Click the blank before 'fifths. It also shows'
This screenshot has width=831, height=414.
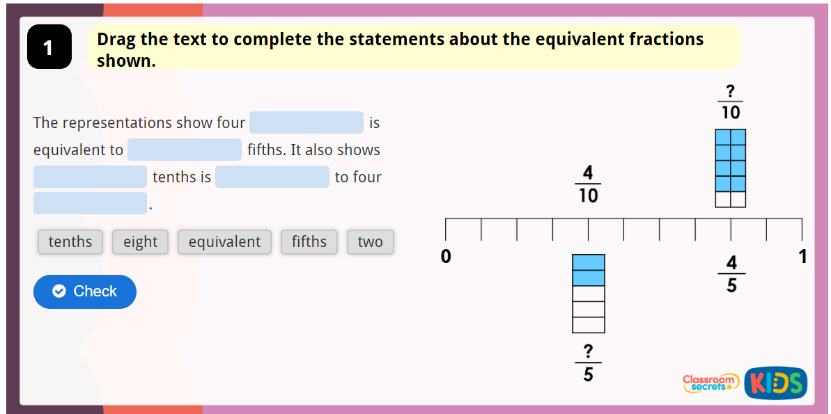point(185,150)
